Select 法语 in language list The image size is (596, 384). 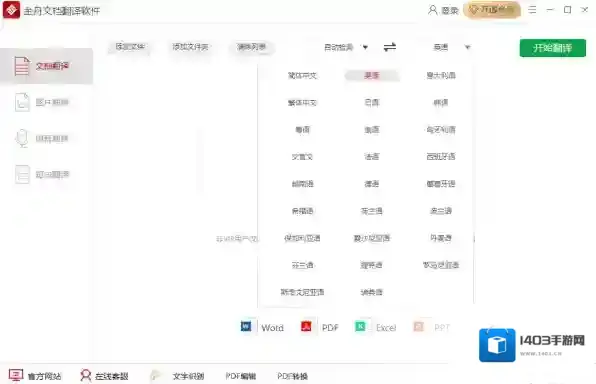click(372, 157)
